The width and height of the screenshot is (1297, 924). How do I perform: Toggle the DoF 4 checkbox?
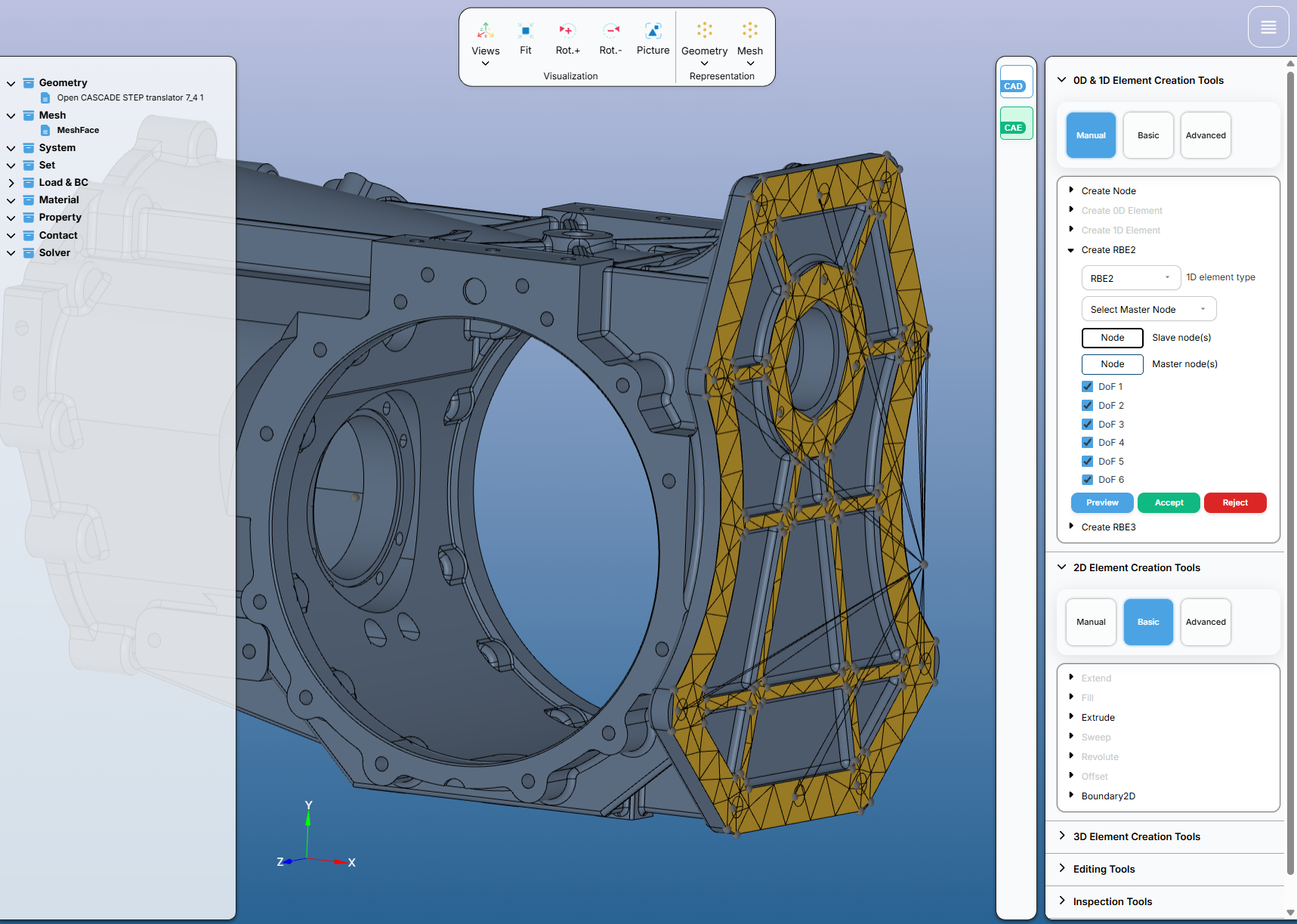click(x=1087, y=443)
